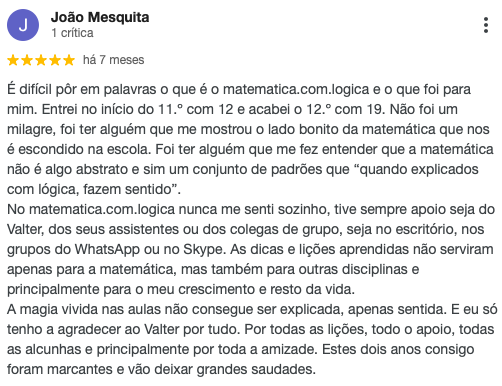
Task: Click the phrase 'Não foi um milagre'
Action: click(x=424, y=109)
